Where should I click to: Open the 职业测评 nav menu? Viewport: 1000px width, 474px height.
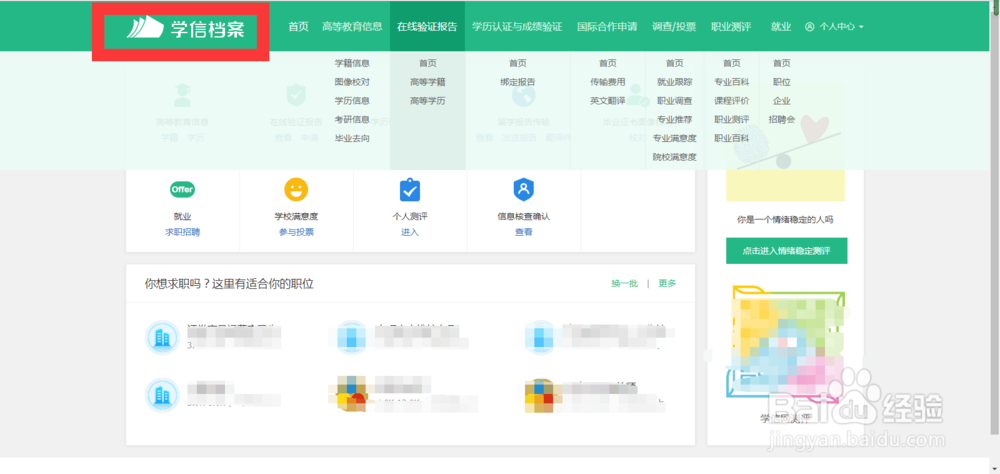click(x=731, y=27)
